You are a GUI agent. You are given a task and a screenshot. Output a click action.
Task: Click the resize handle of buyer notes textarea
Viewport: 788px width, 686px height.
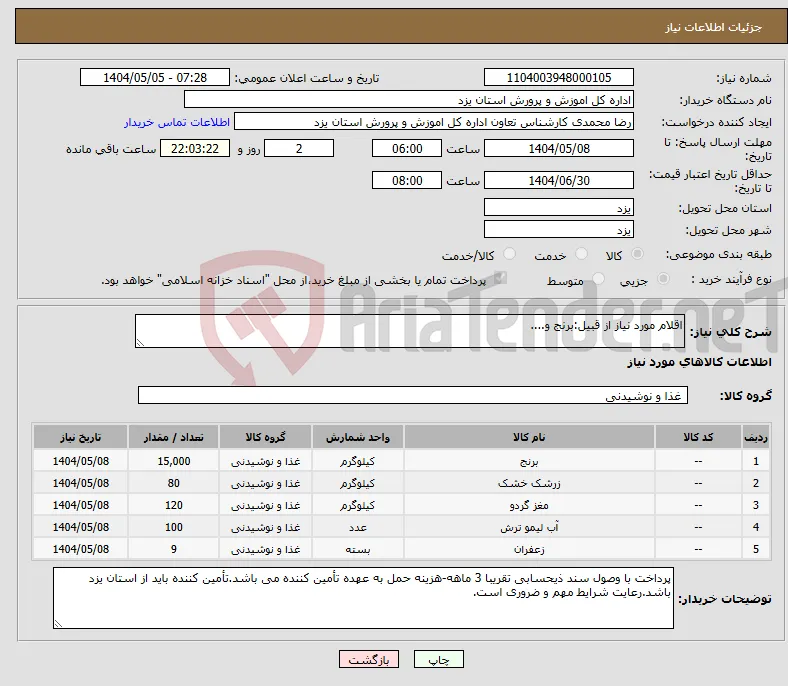point(58,623)
